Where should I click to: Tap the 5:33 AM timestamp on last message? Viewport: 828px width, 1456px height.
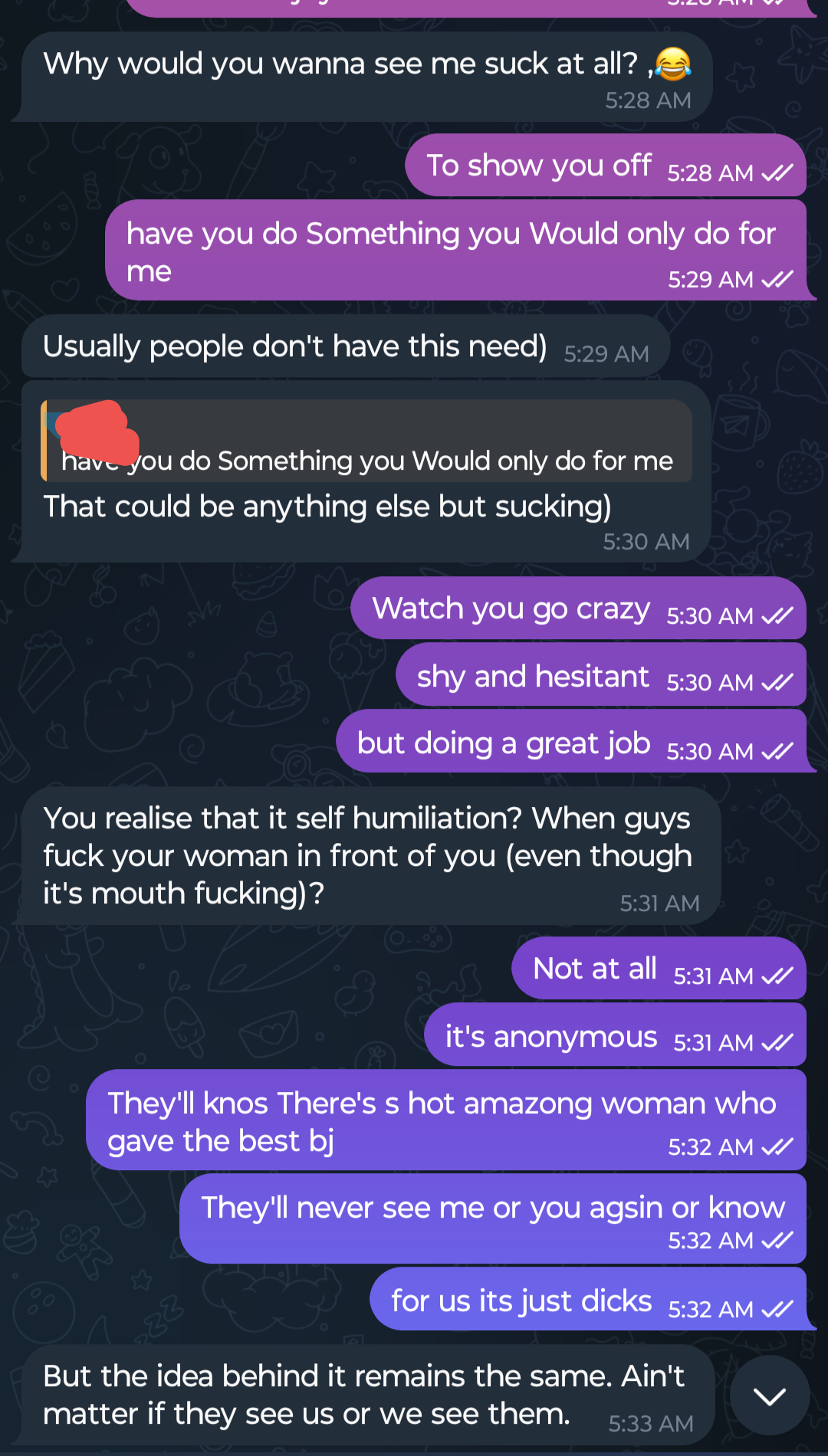point(651,1424)
